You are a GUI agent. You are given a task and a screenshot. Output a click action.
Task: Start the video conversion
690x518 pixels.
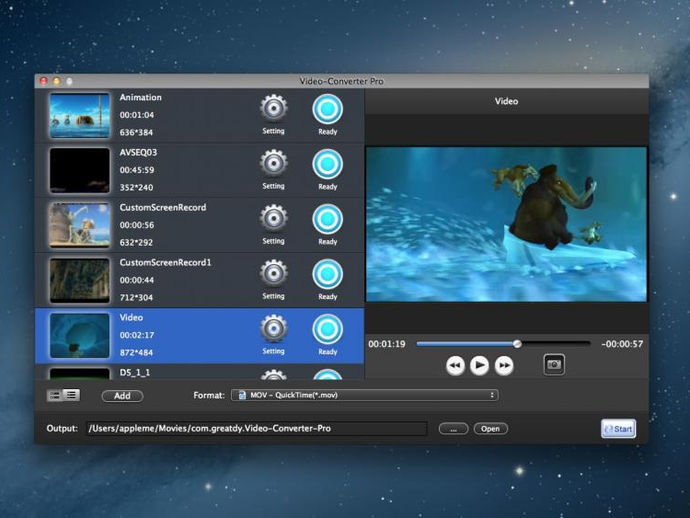click(618, 429)
